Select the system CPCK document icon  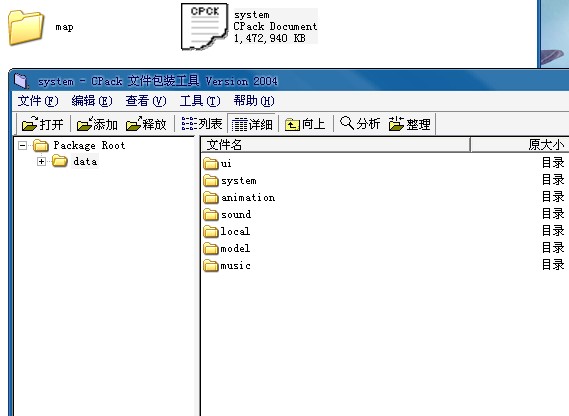tap(205, 26)
